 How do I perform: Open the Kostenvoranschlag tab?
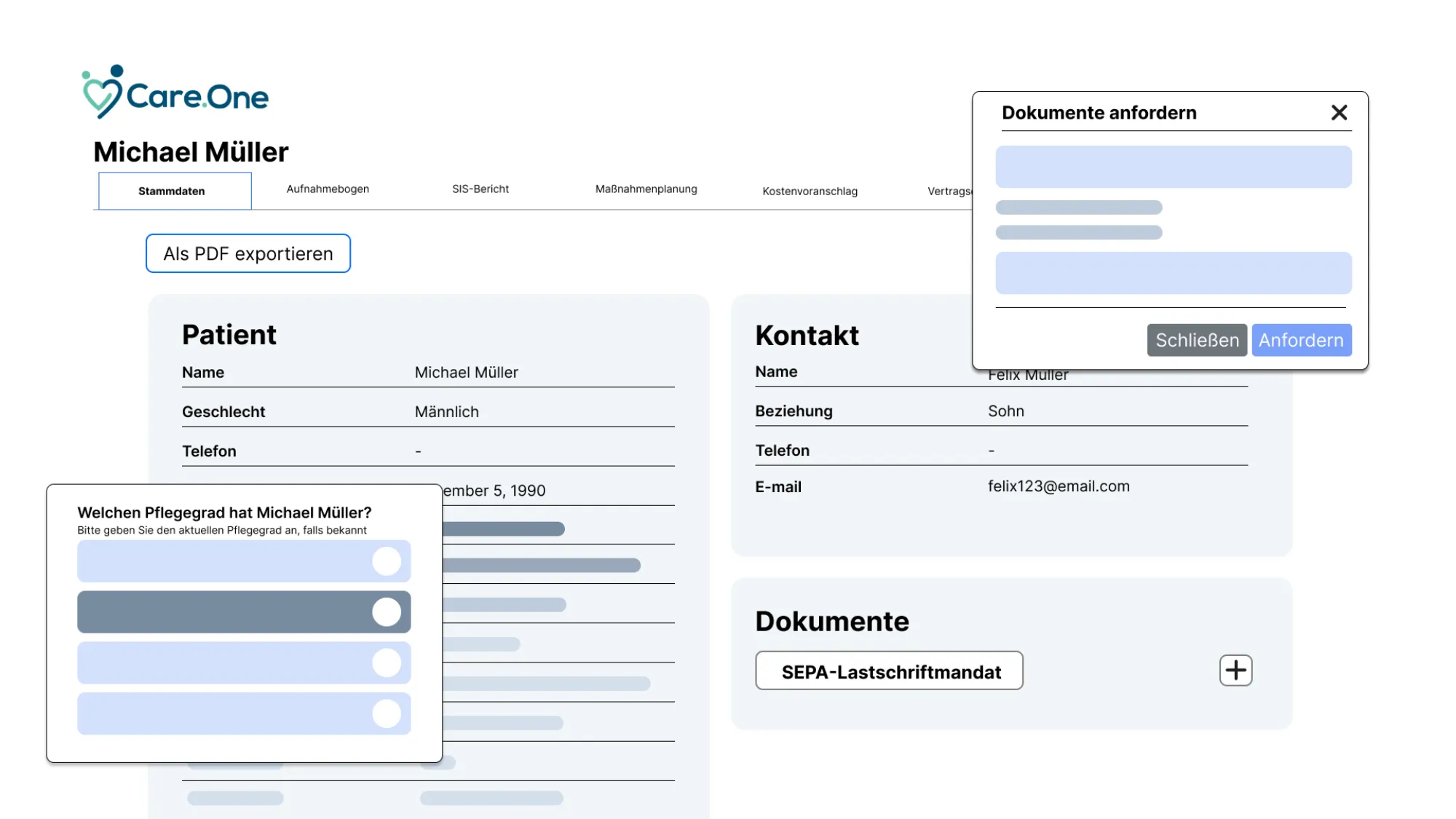coord(810,191)
